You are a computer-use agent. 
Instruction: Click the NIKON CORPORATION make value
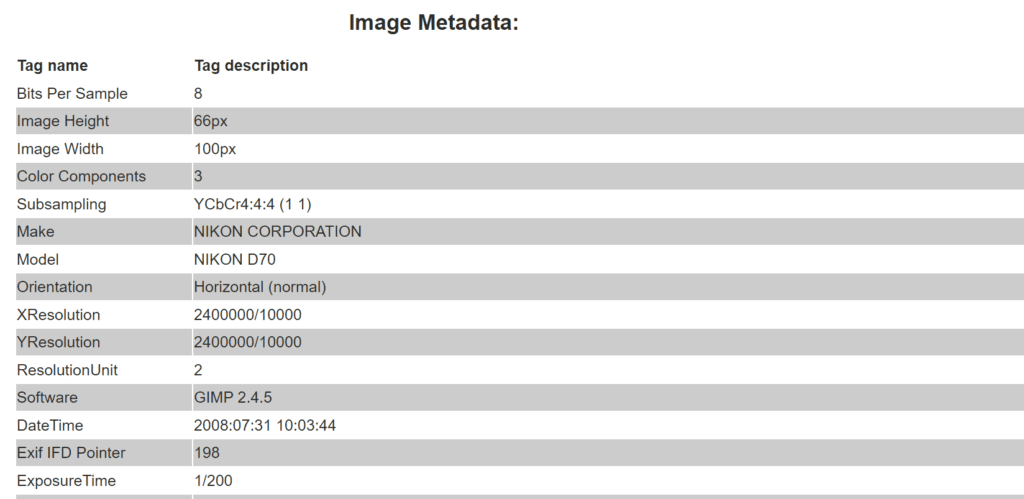click(x=277, y=232)
